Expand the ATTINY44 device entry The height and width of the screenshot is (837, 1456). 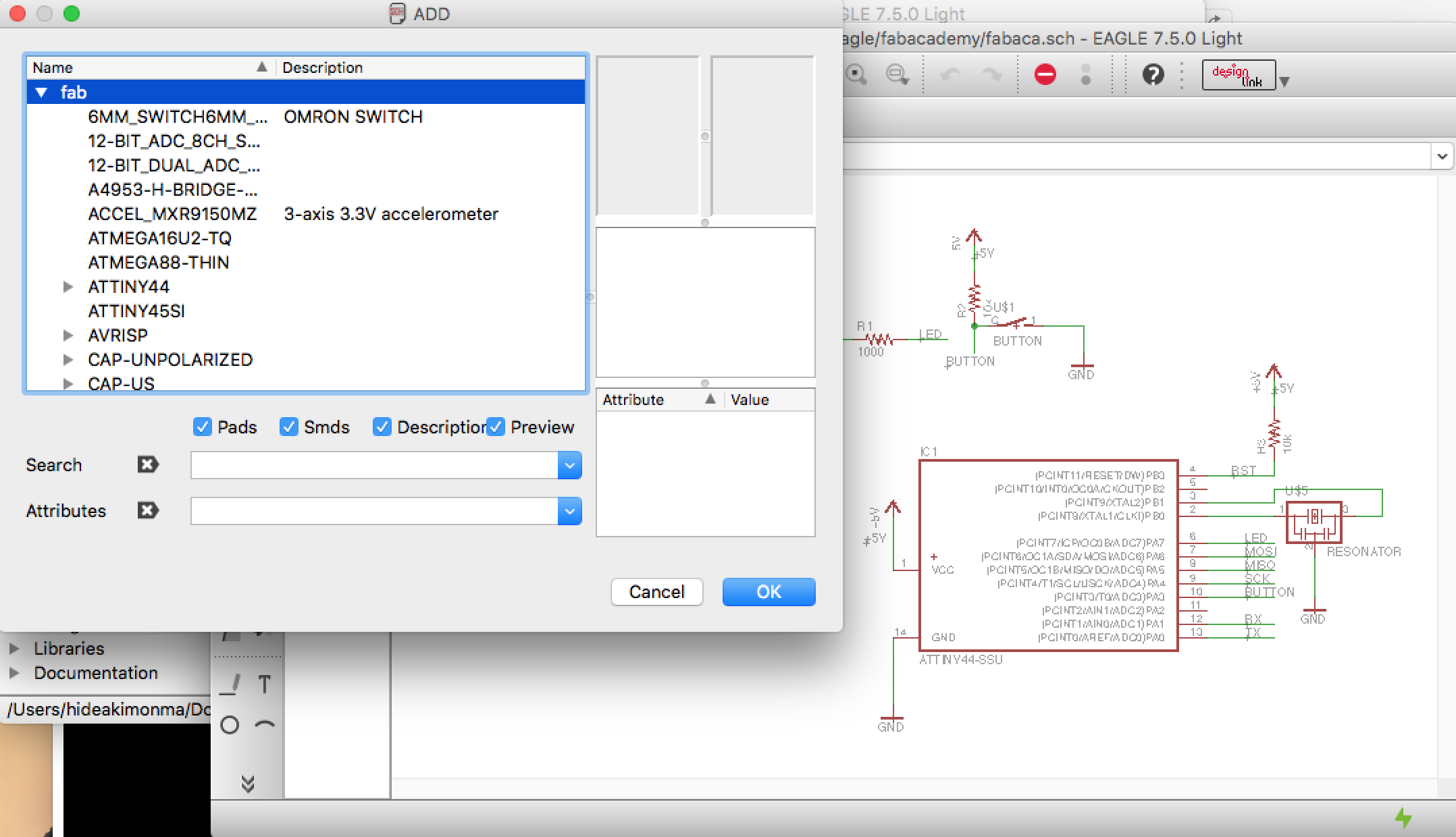tap(68, 287)
